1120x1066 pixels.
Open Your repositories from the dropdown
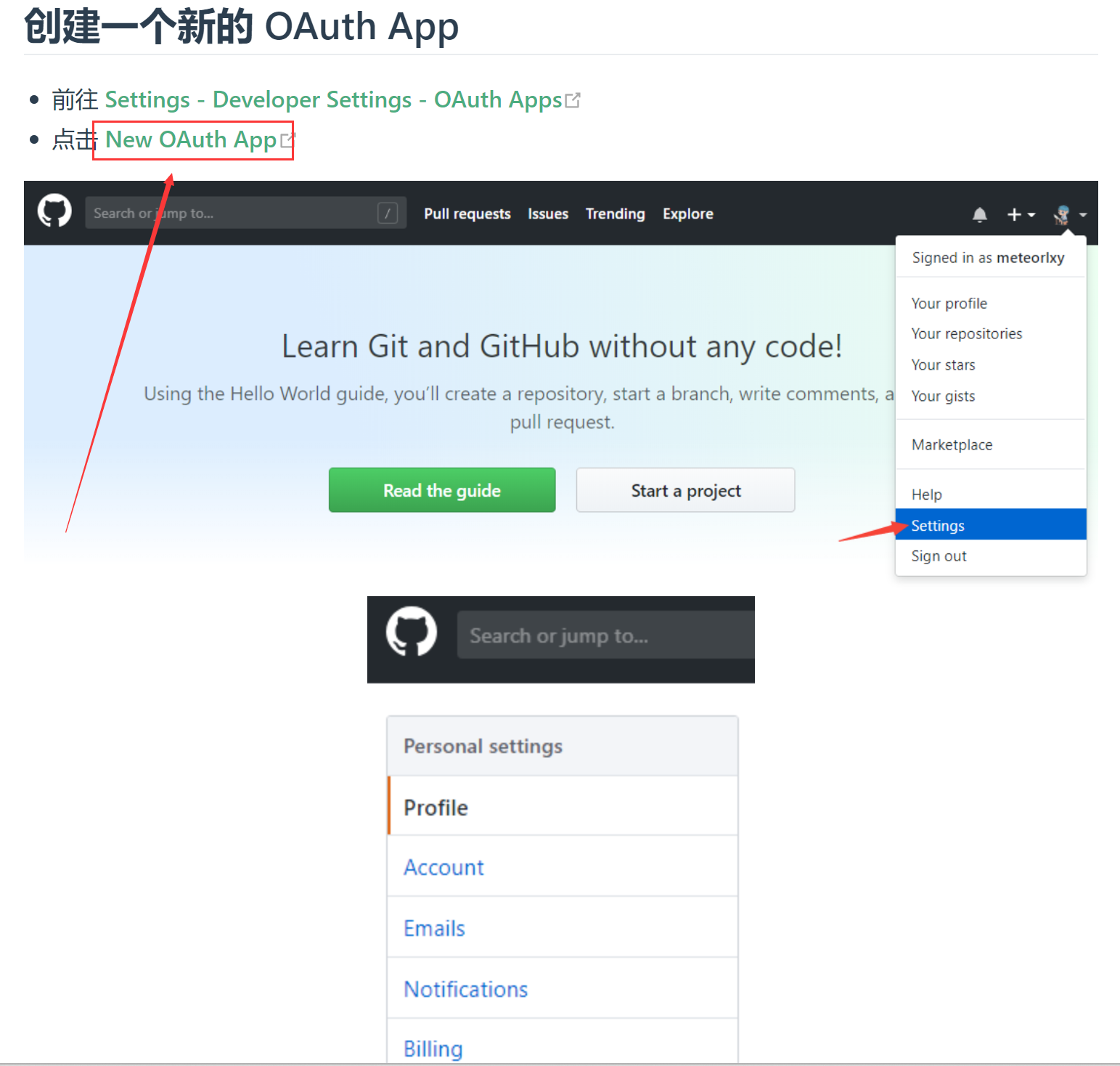[x=966, y=334]
